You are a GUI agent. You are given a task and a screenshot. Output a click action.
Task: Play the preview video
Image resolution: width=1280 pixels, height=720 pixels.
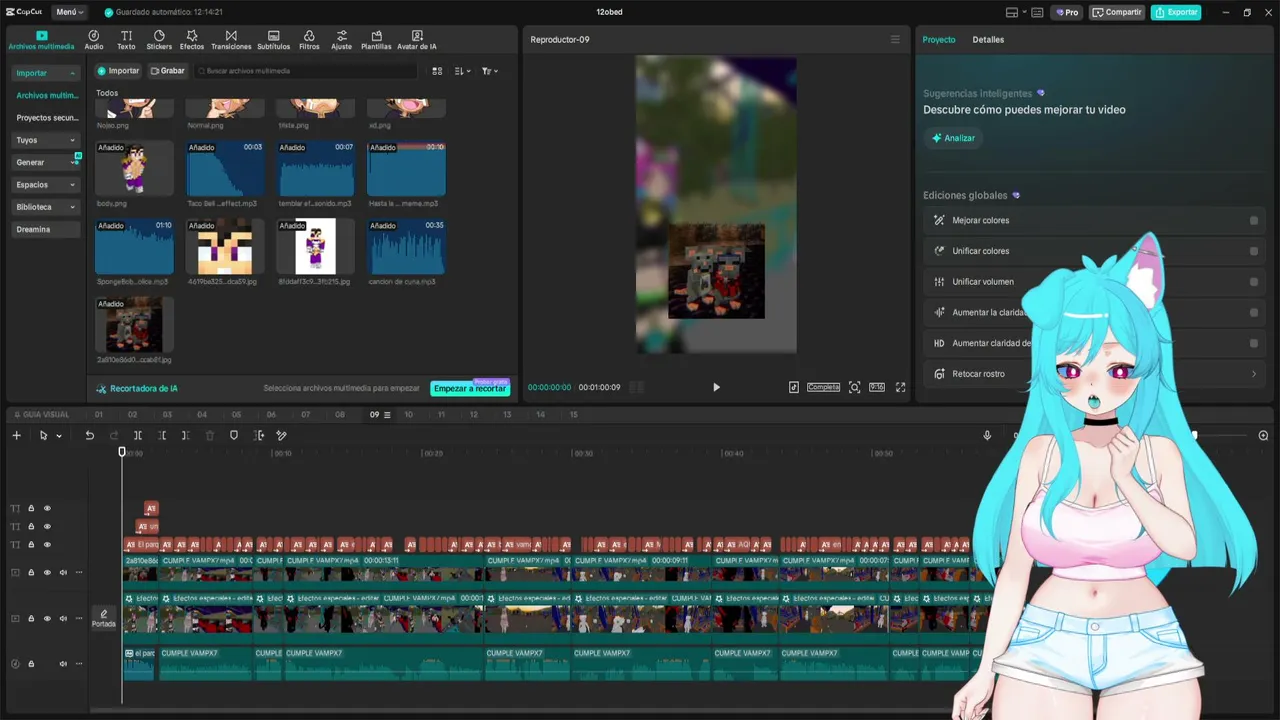point(716,387)
